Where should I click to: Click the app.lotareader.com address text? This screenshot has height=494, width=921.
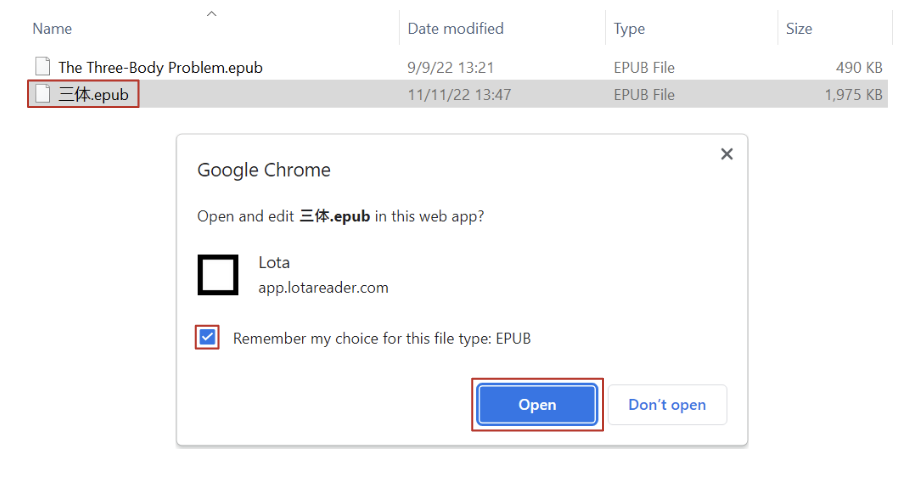323,288
